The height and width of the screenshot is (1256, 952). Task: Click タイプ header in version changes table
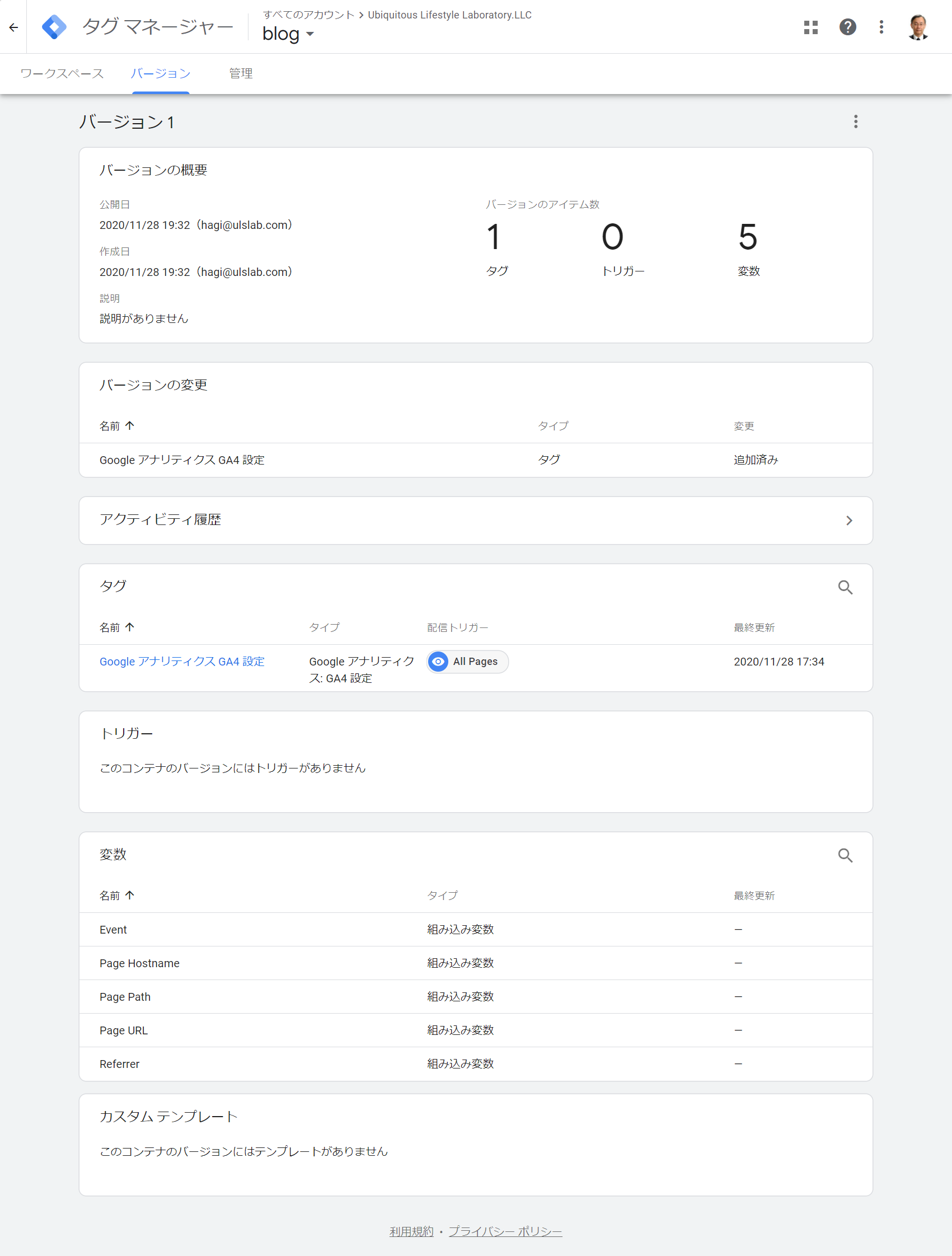553,425
